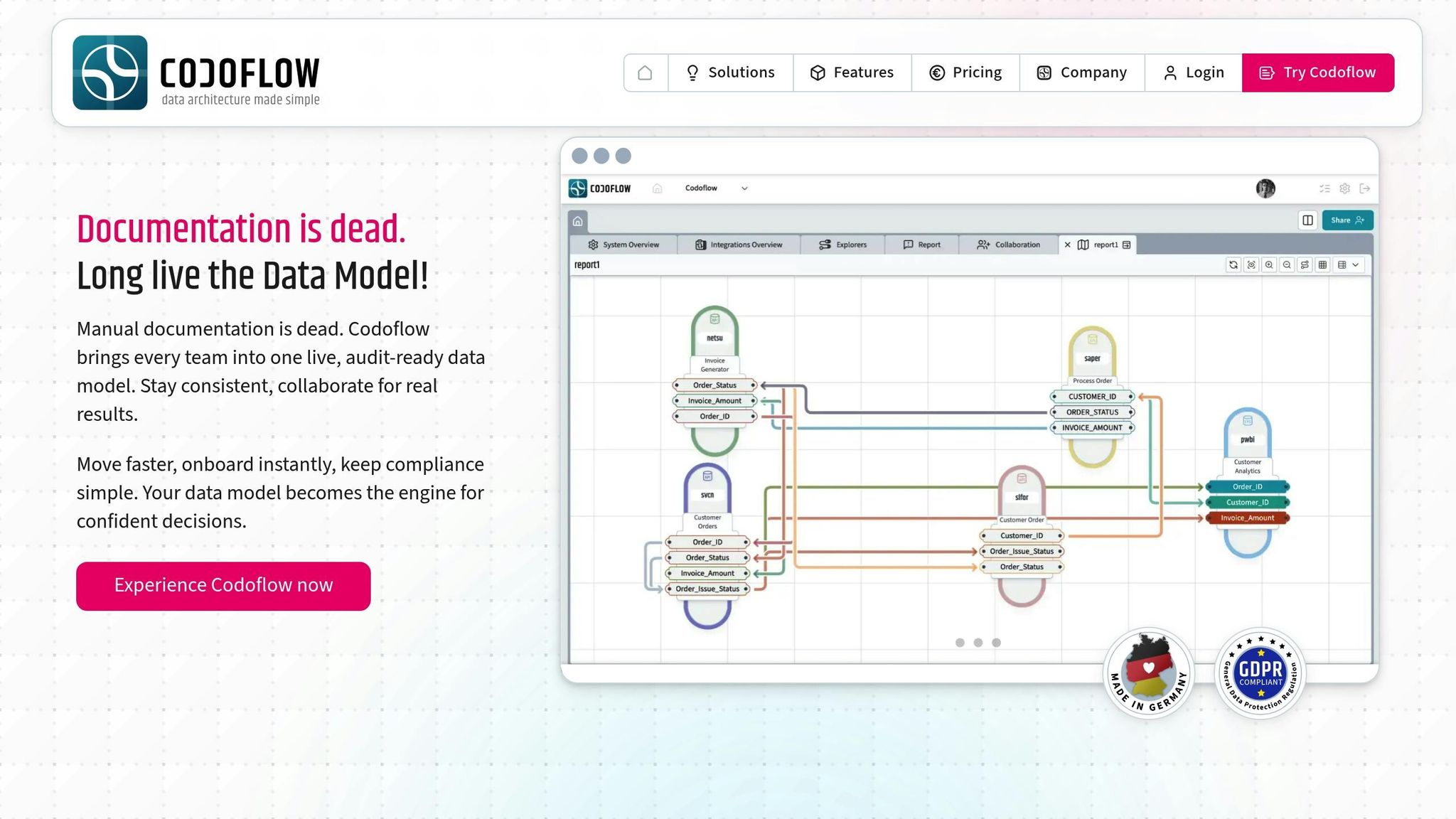
Task: Click the logout arrow icon
Action: pyautogui.click(x=1364, y=188)
